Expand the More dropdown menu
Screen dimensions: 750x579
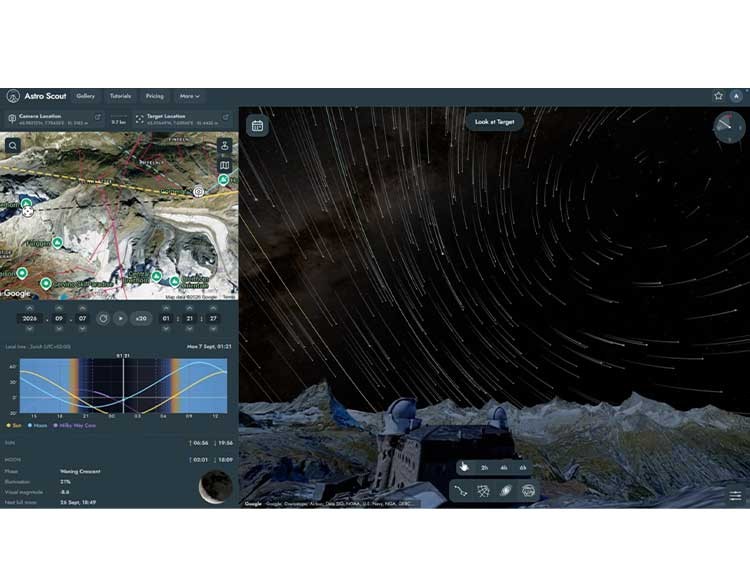click(189, 96)
